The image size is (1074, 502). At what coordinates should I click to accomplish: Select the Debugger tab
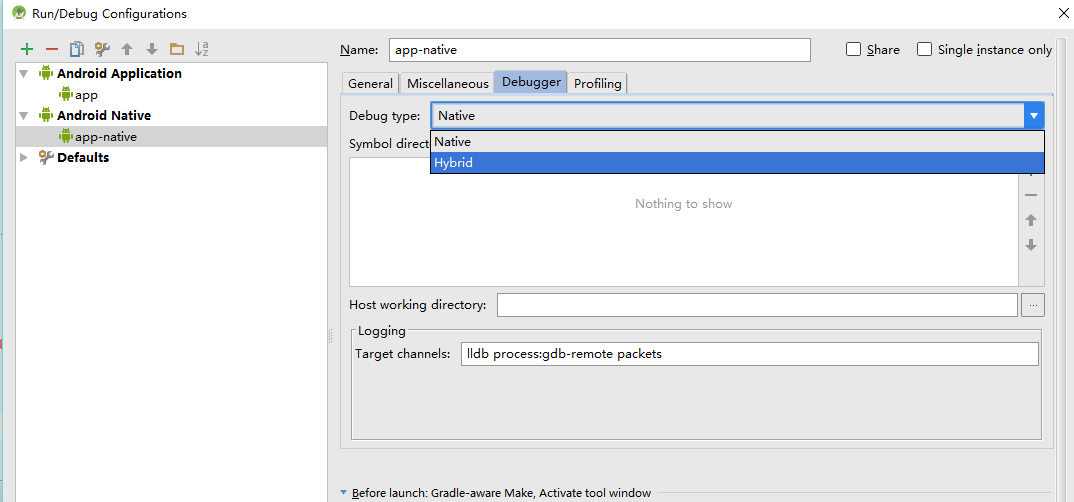click(532, 82)
